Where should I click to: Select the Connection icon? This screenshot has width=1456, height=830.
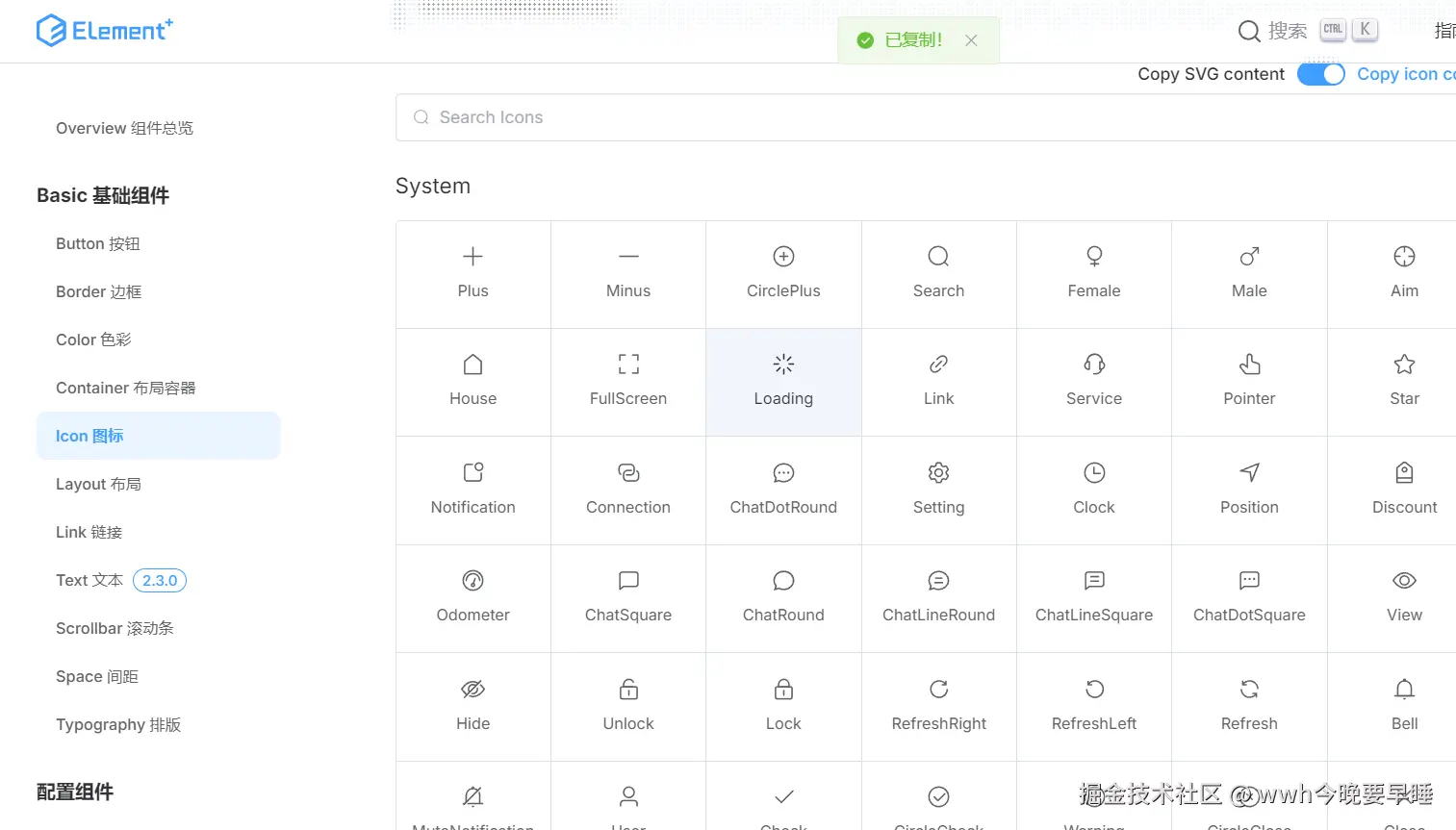pos(628,490)
